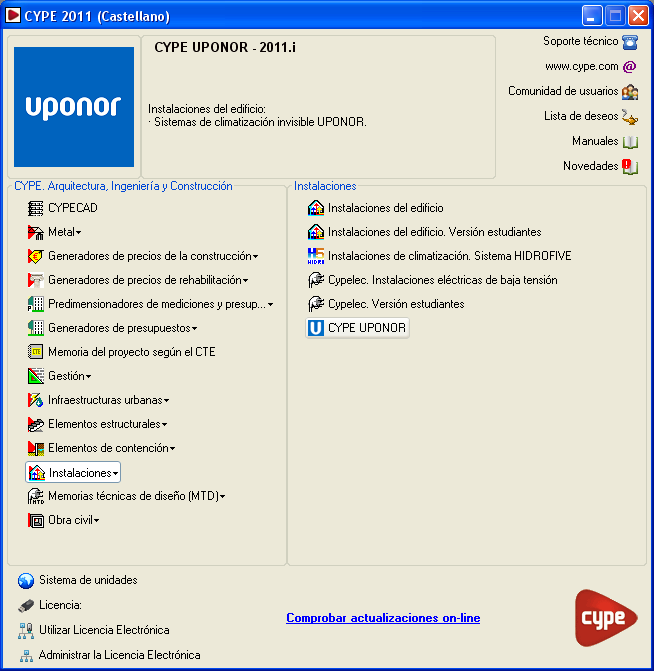The height and width of the screenshot is (671, 654).
Task: Open Sistema de unidades globe icon
Action: [x=26, y=581]
